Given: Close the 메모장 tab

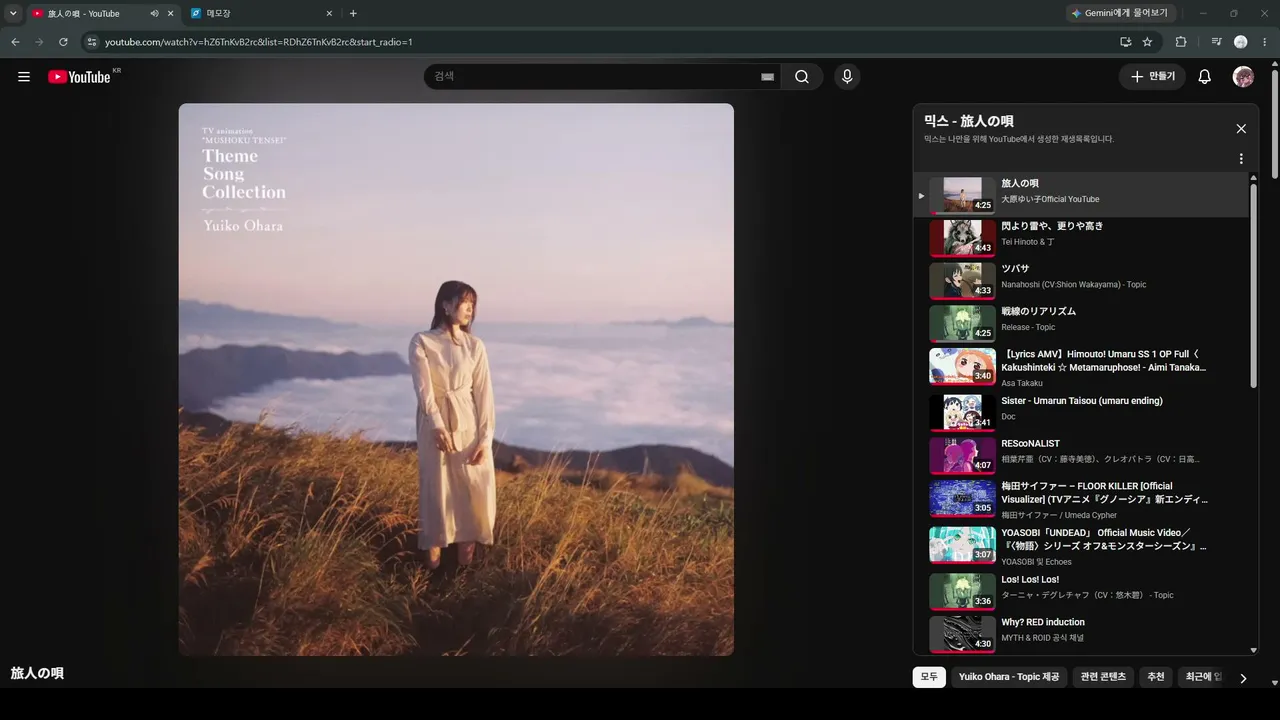Looking at the screenshot, I should point(330,14).
